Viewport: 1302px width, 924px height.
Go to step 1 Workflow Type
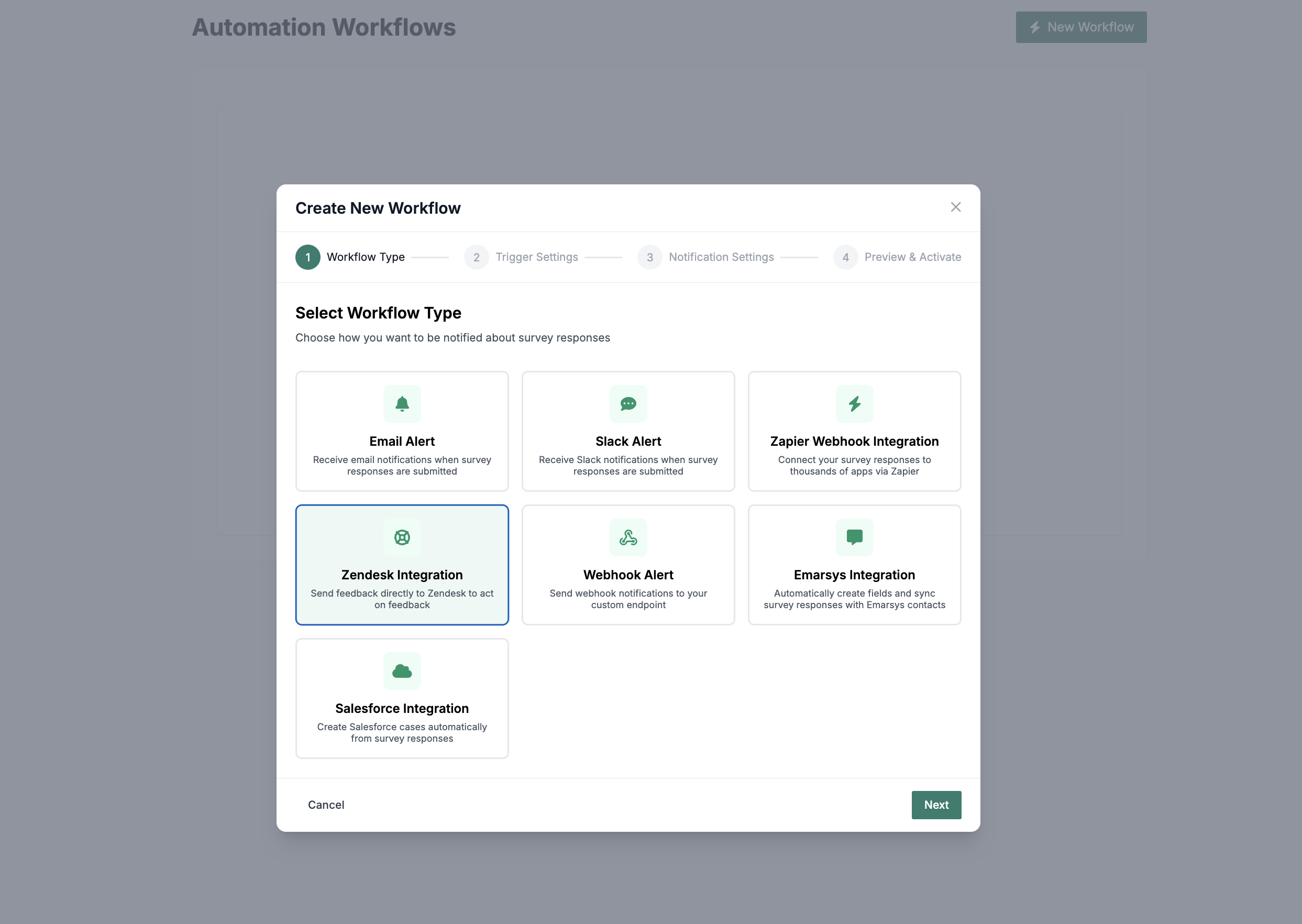coord(350,257)
